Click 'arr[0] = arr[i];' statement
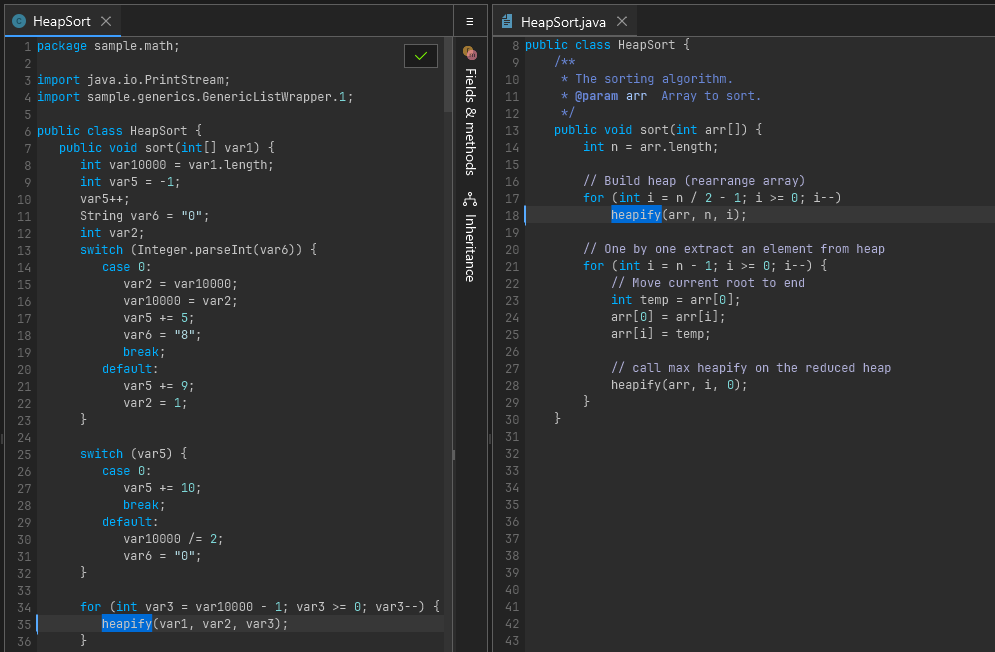This screenshot has height=652, width=995. click(668, 316)
